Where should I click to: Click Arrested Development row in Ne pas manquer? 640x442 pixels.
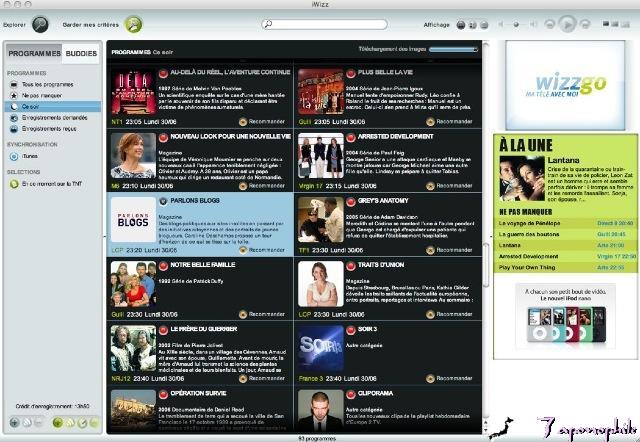(565, 256)
